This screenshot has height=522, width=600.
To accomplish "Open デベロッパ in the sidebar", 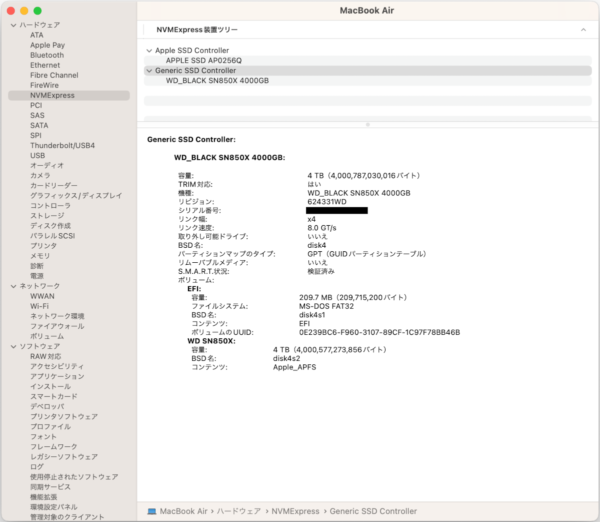I will click(47, 407).
